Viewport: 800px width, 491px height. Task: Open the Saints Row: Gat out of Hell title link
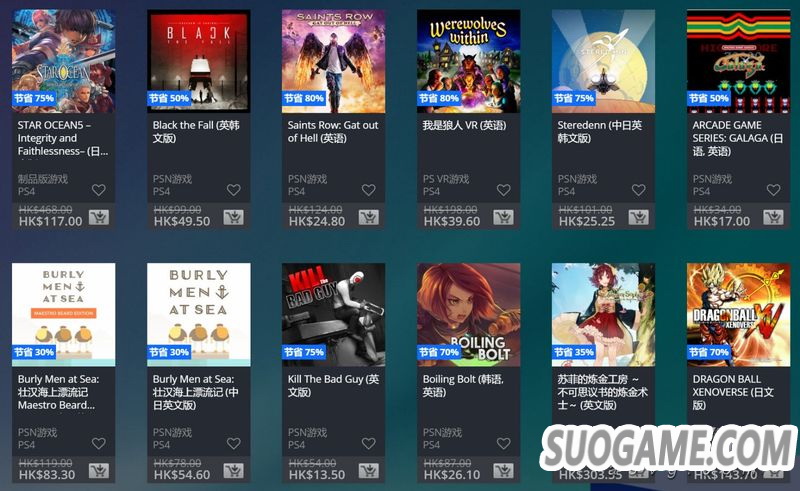tap(333, 132)
